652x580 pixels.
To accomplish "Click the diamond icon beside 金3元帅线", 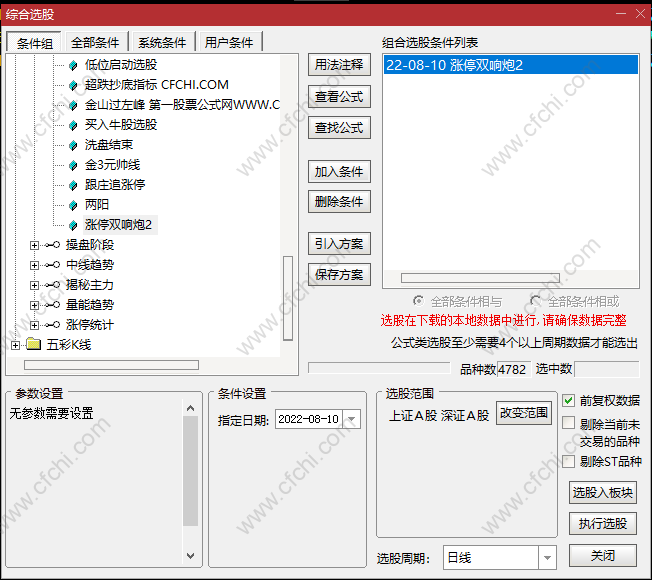I will click(73, 165).
